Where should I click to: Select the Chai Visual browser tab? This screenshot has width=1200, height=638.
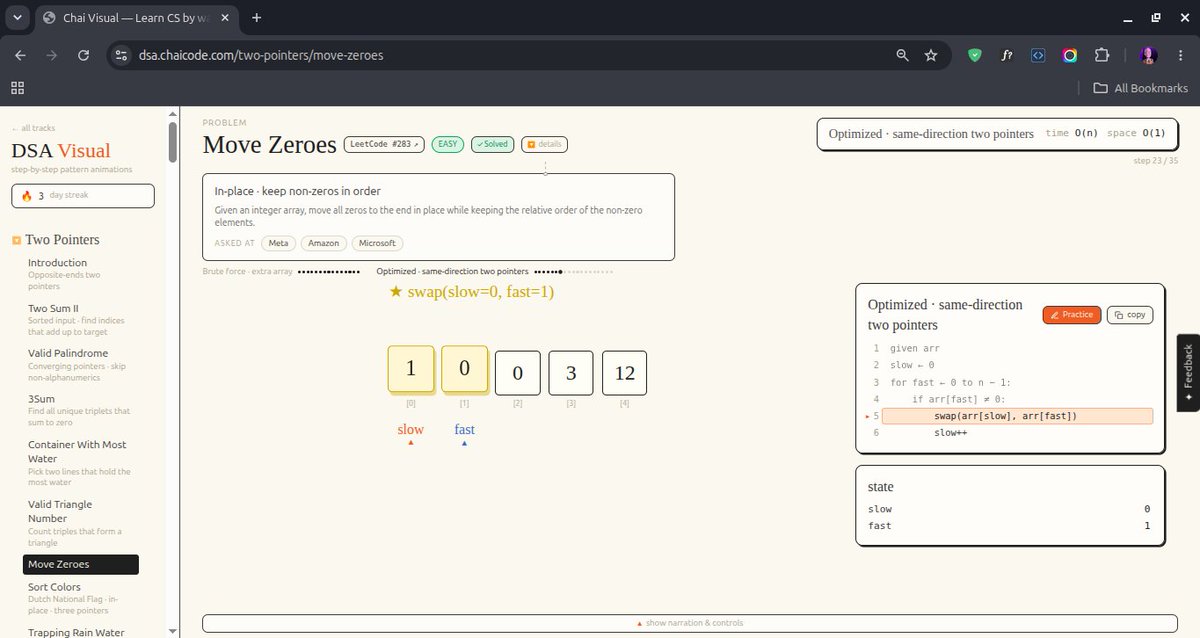click(135, 17)
